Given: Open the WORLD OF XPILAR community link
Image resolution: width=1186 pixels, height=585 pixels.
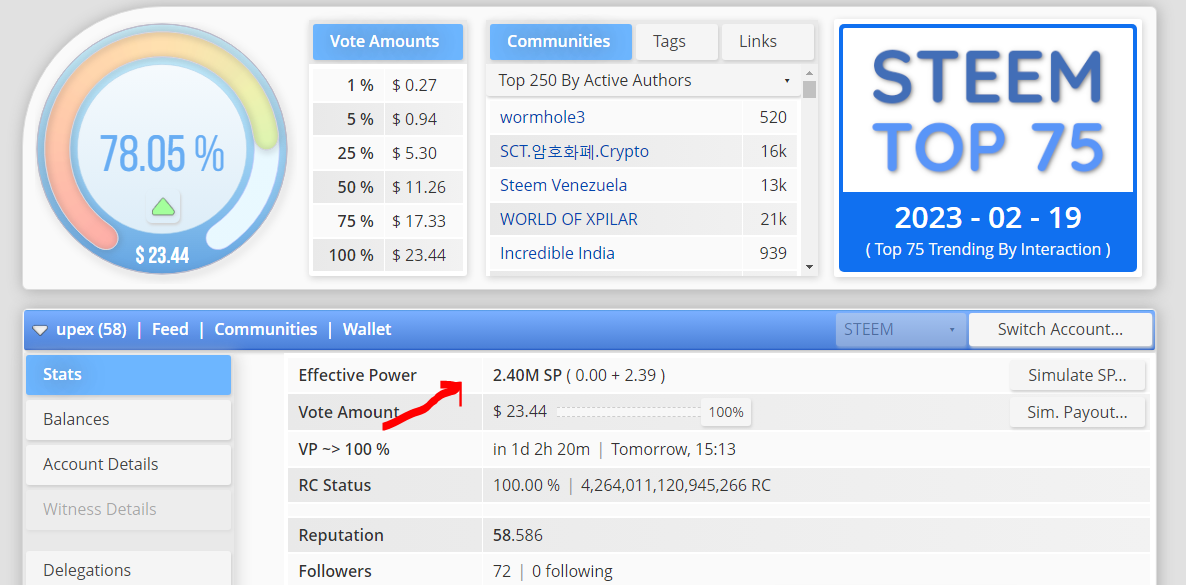Looking at the screenshot, I should tap(569, 219).
